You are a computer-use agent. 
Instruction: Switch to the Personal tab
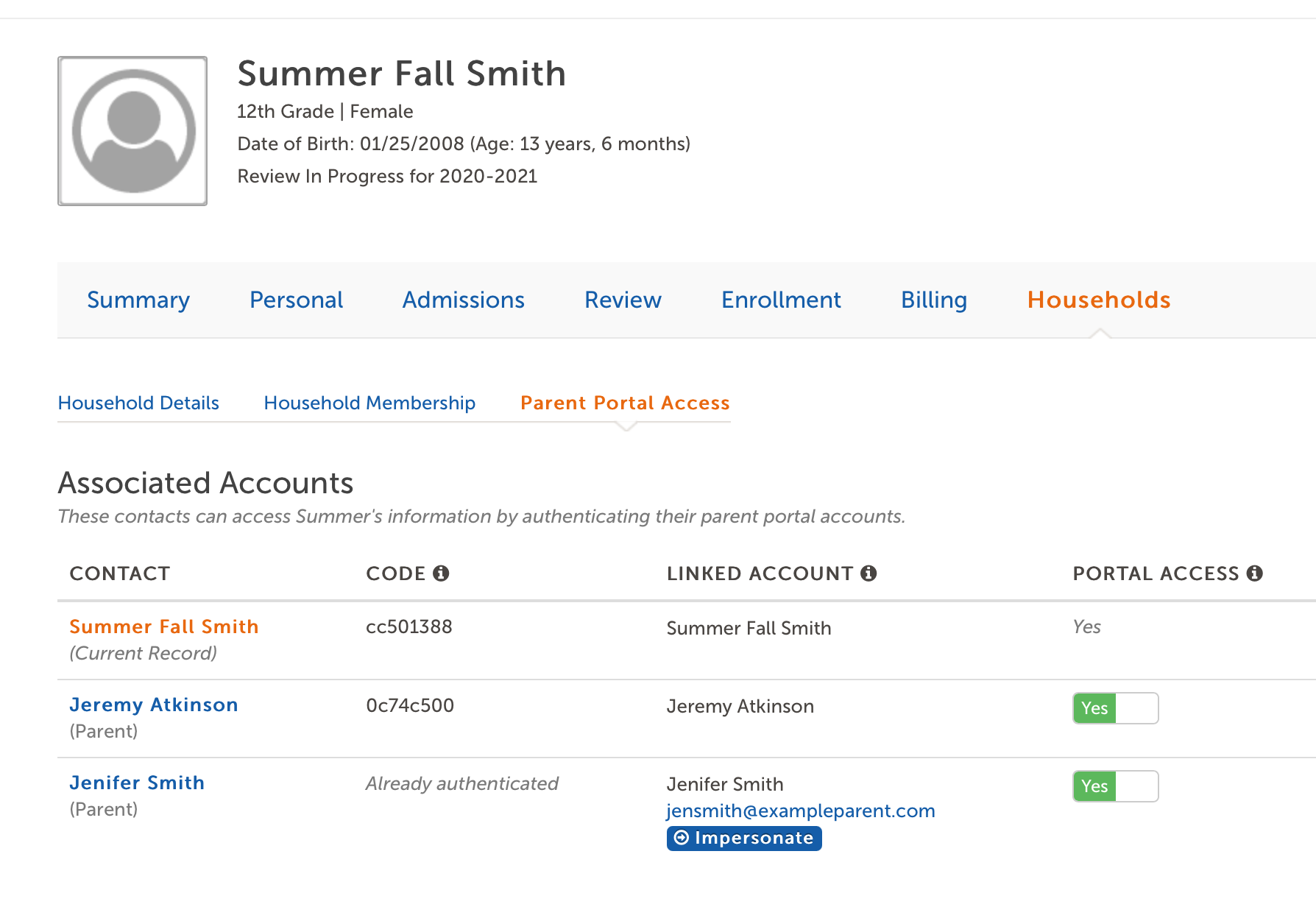(296, 300)
